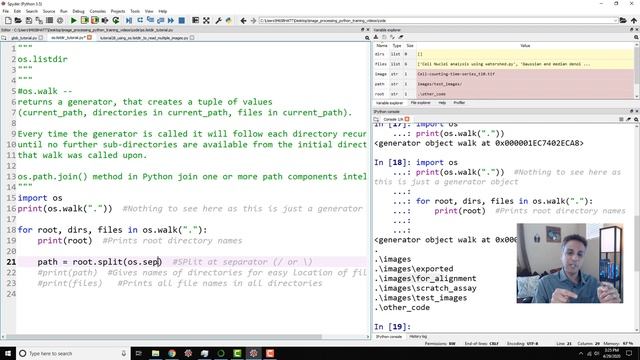Open the Edit menu

pos(17,11)
